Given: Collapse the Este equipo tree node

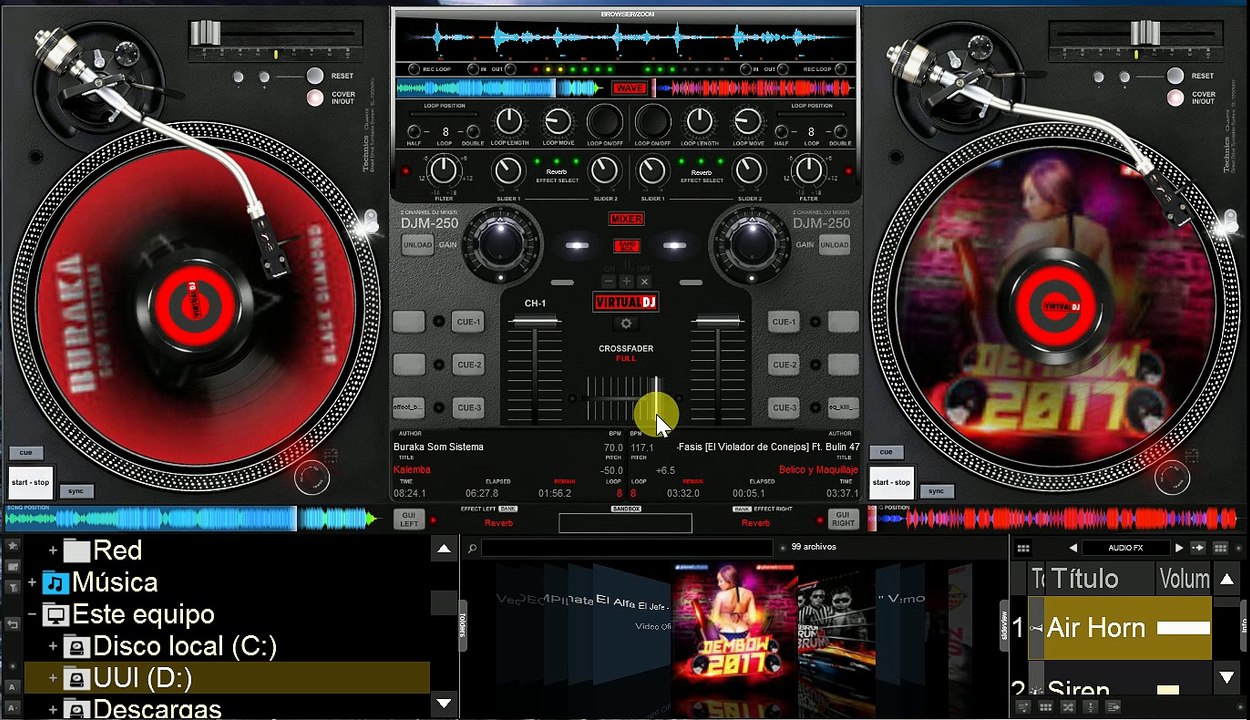Looking at the screenshot, I should click(x=32, y=614).
